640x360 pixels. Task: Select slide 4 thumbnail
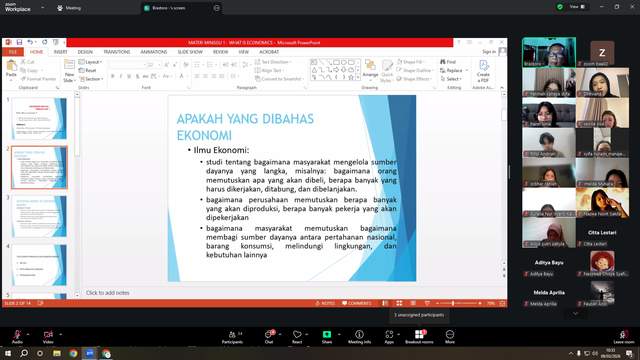(x=39, y=265)
